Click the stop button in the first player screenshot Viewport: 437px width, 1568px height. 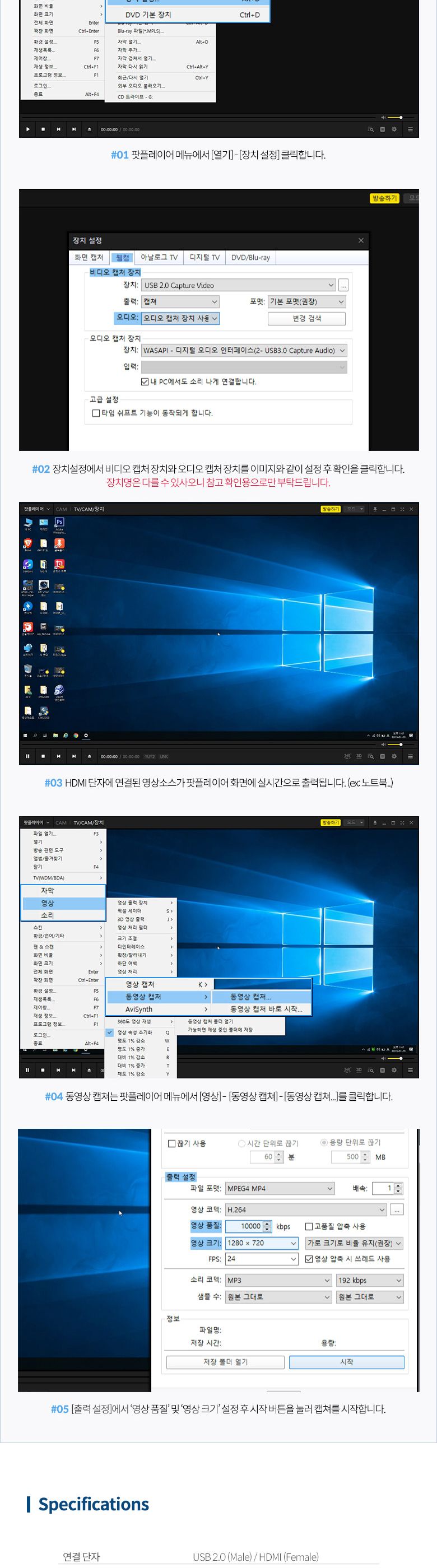(43, 129)
